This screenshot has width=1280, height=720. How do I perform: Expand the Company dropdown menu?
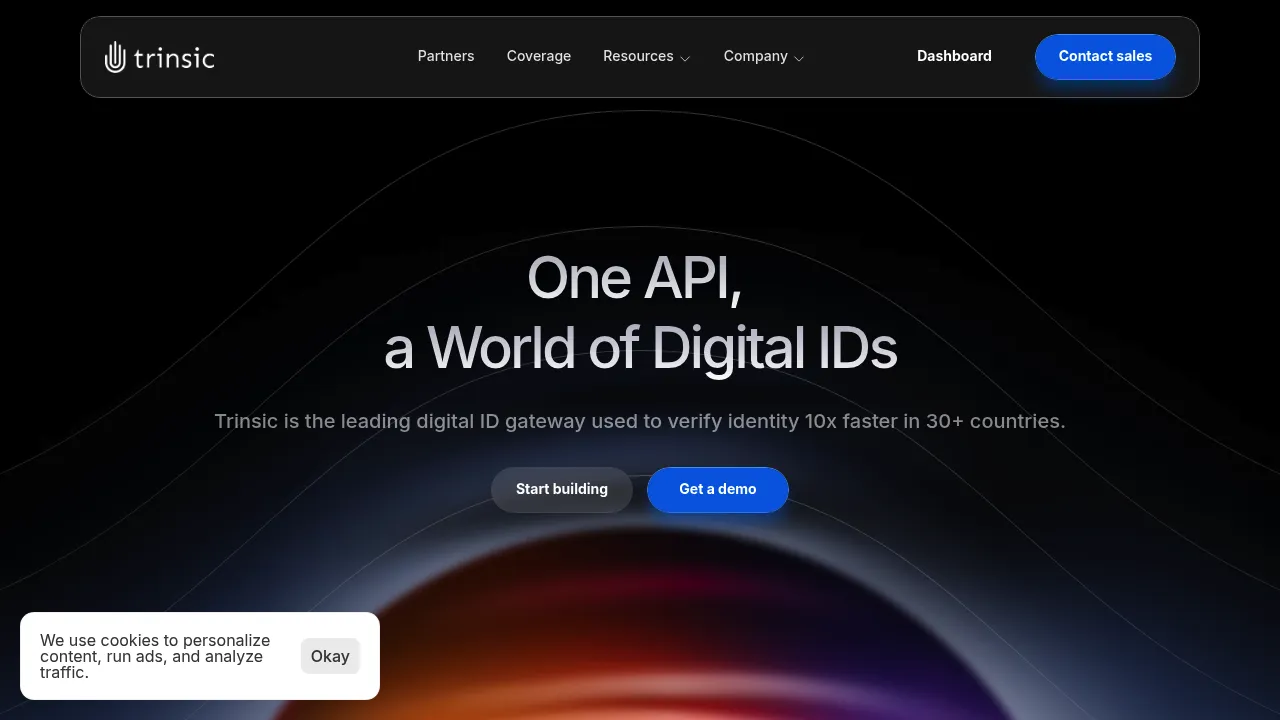click(x=764, y=56)
